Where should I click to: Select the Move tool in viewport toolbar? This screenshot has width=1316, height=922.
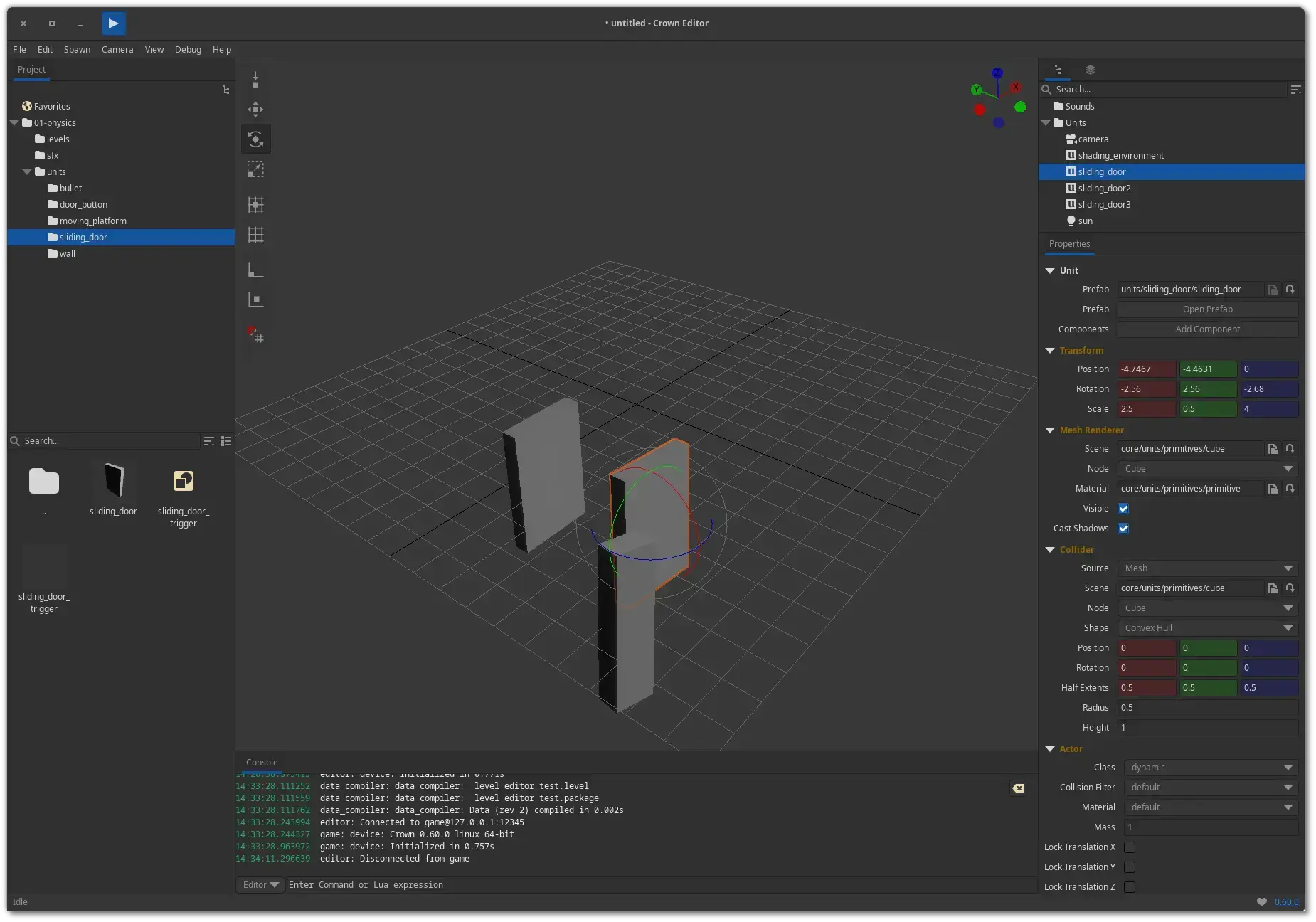pos(255,109)
